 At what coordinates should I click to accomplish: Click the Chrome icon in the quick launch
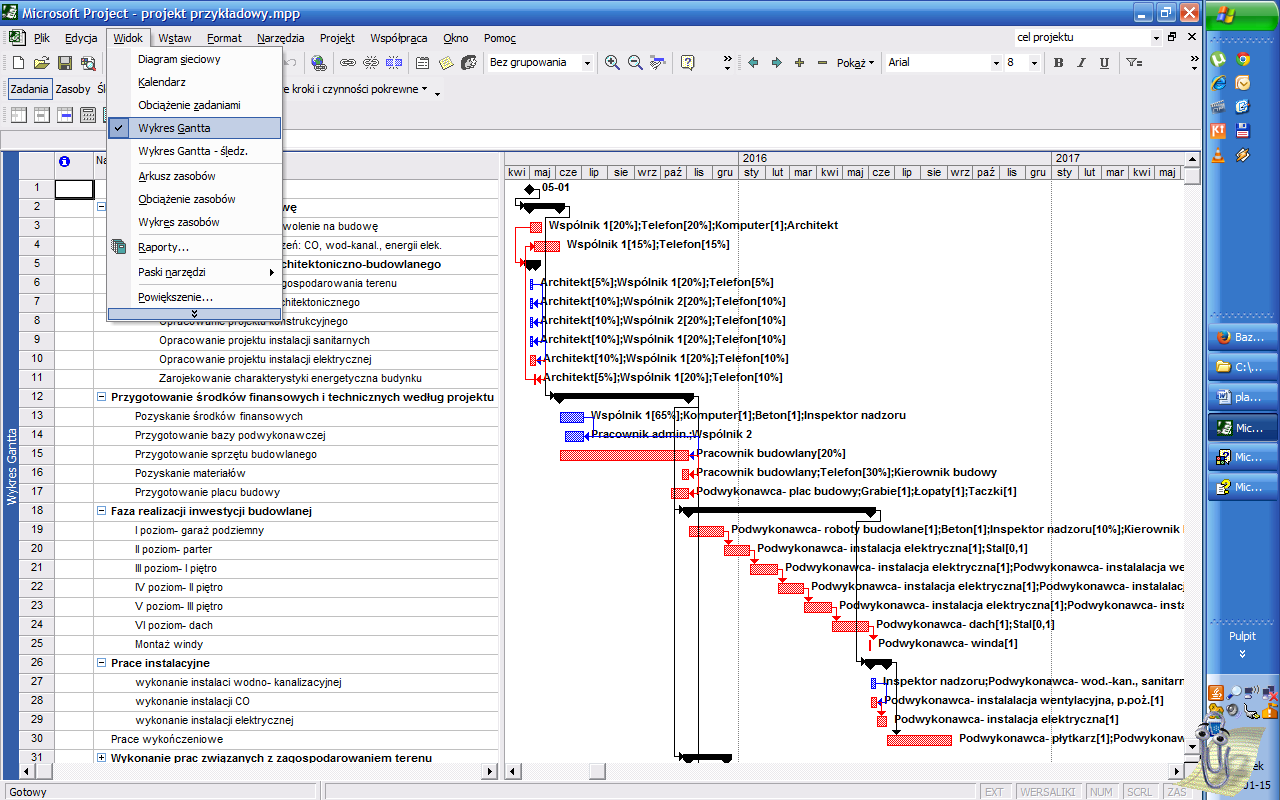coord(1243,58)
